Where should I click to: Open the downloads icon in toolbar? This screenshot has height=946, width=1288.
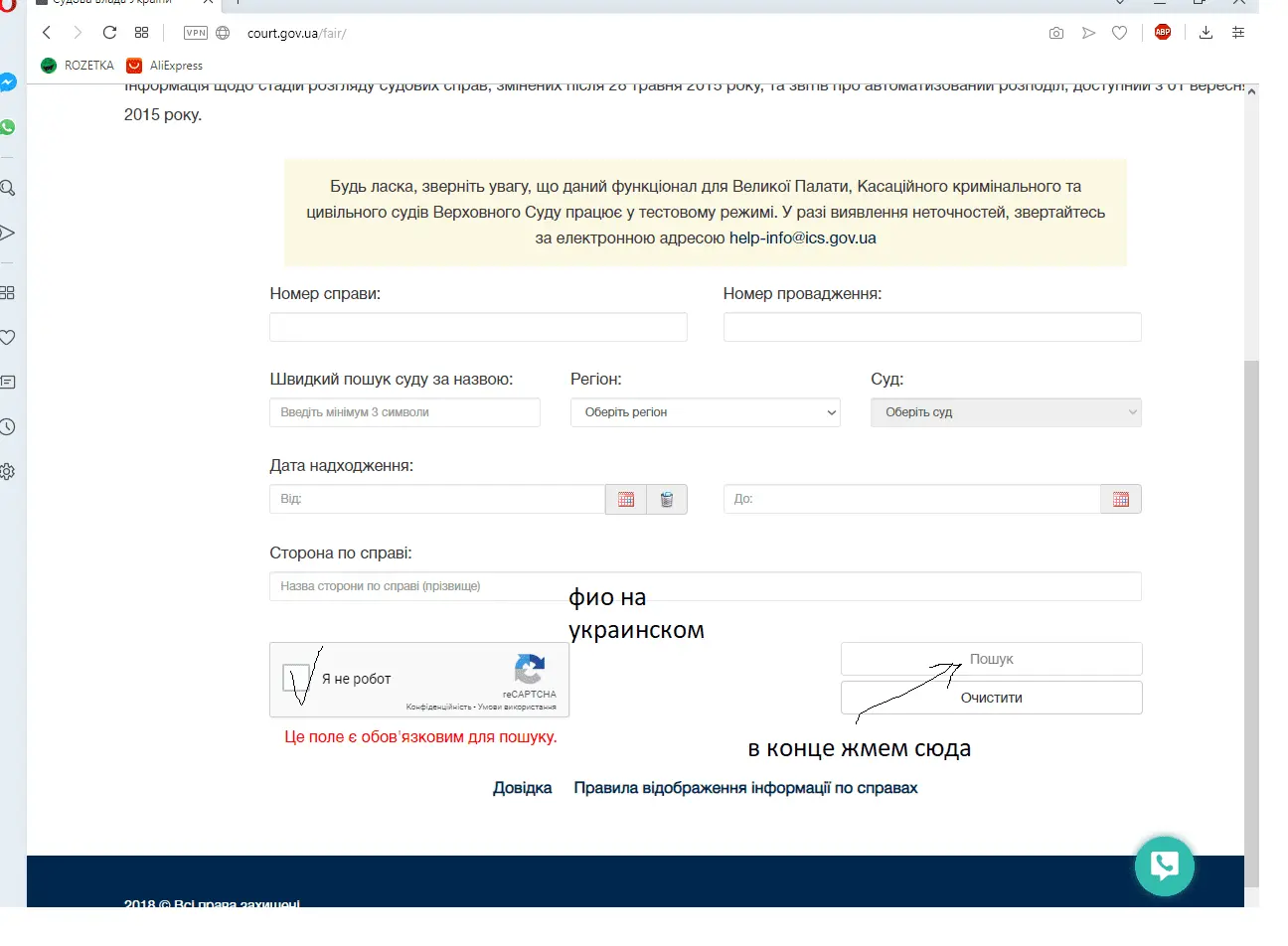[1206, 33]
